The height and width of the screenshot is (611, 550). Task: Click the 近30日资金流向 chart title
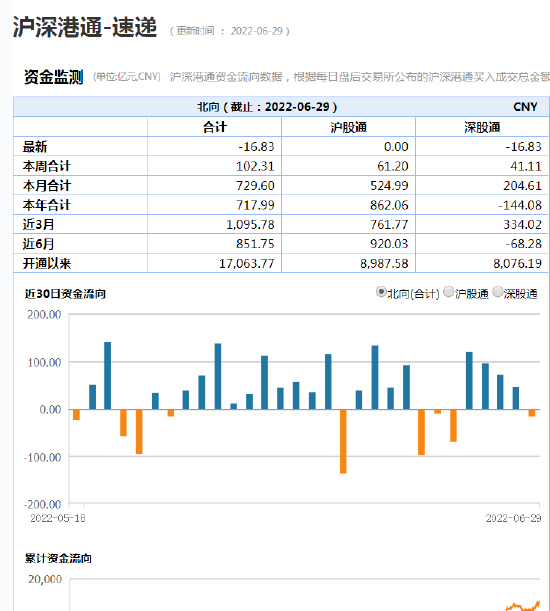coord(65,294)
